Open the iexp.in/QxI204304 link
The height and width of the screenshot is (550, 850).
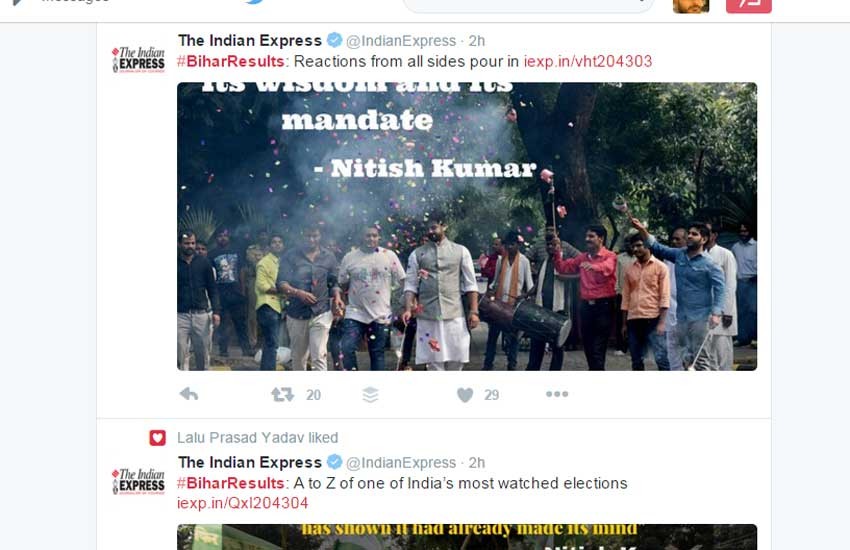tap(242, 503)
